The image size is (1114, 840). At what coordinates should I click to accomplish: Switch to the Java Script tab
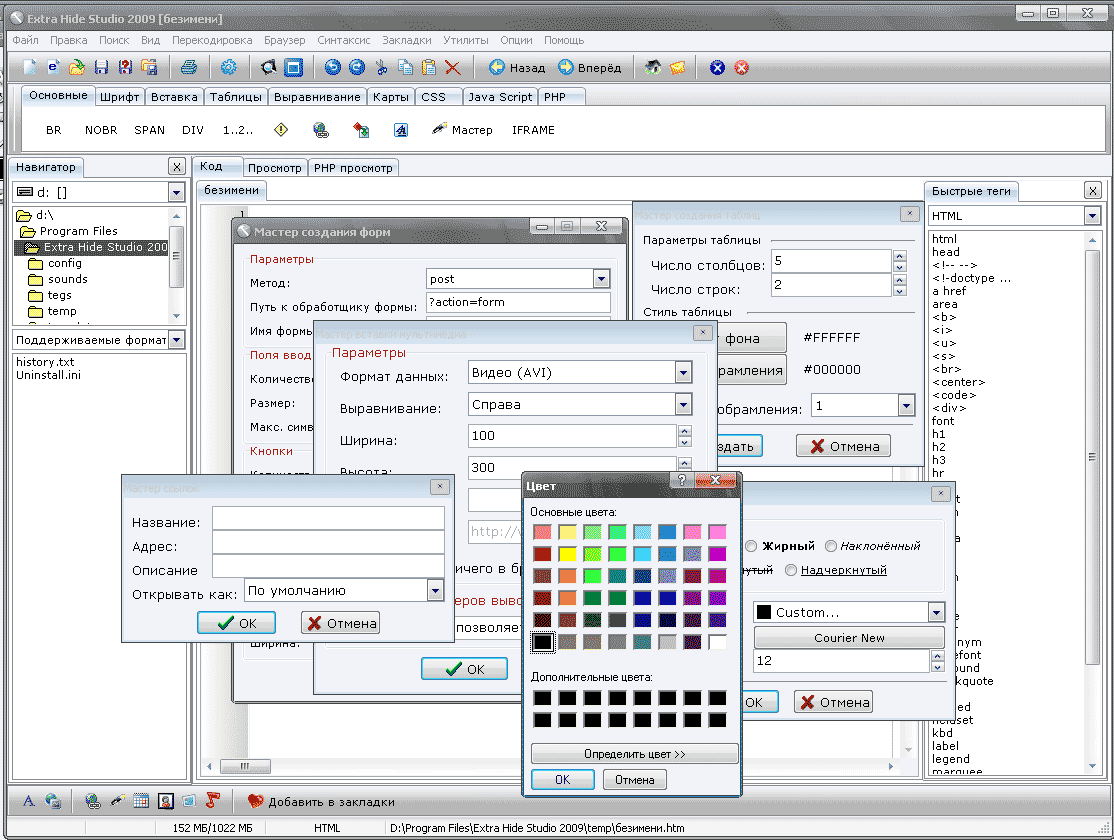tap(500, 97)
